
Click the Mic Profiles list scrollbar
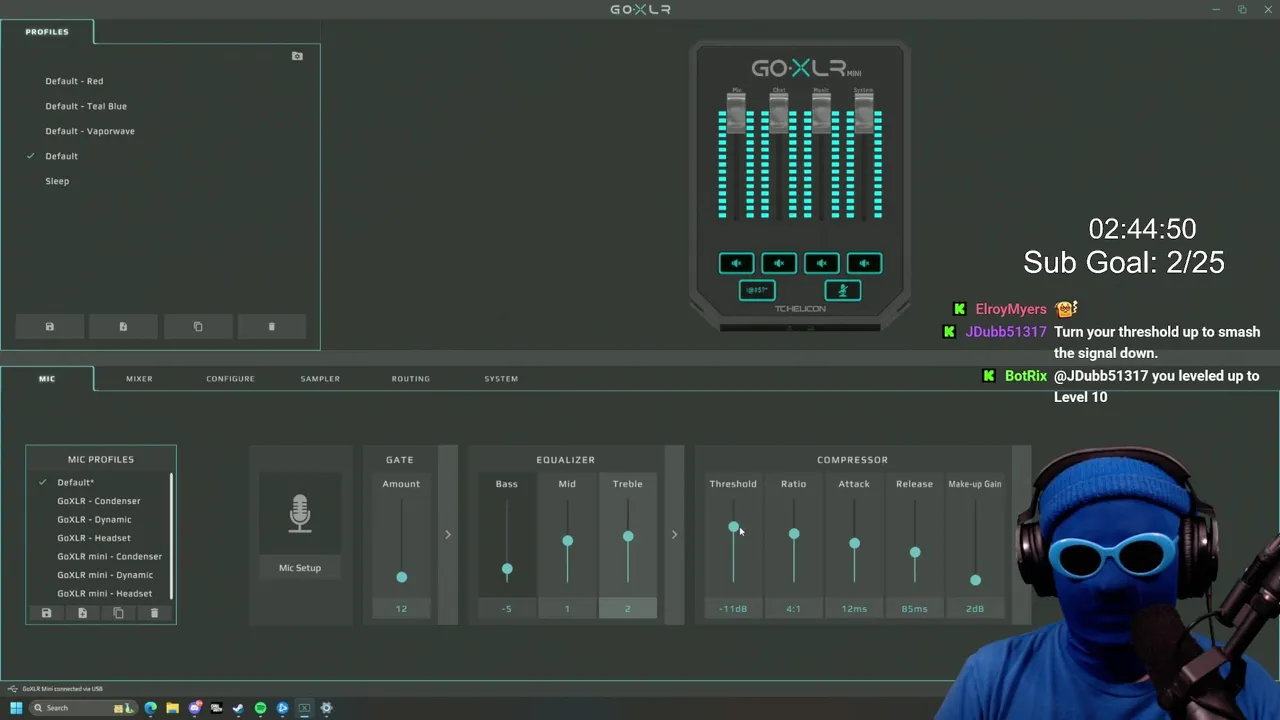tap(172, 535)
